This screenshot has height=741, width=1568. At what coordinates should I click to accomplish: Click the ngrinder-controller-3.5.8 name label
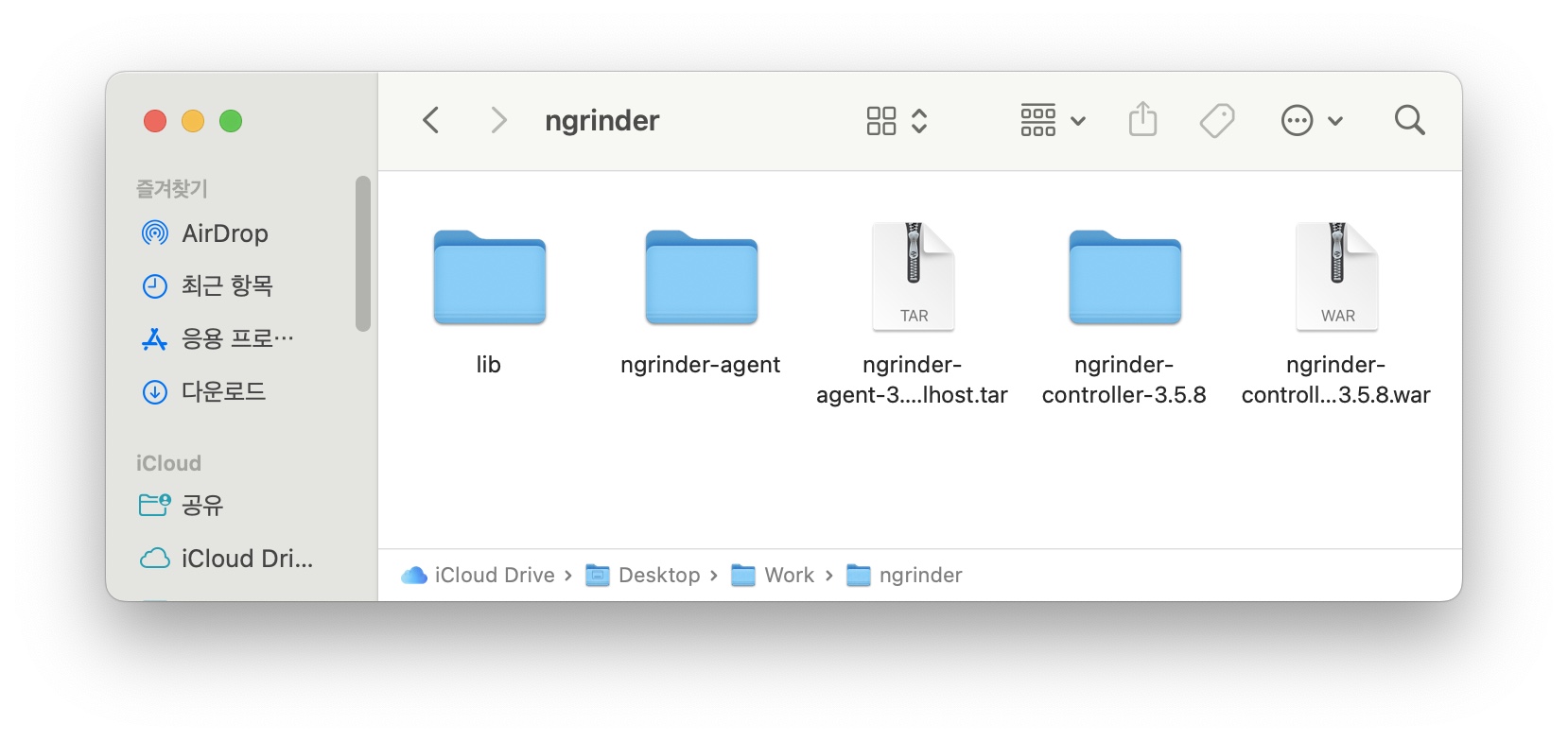[x=1124, y=380]
